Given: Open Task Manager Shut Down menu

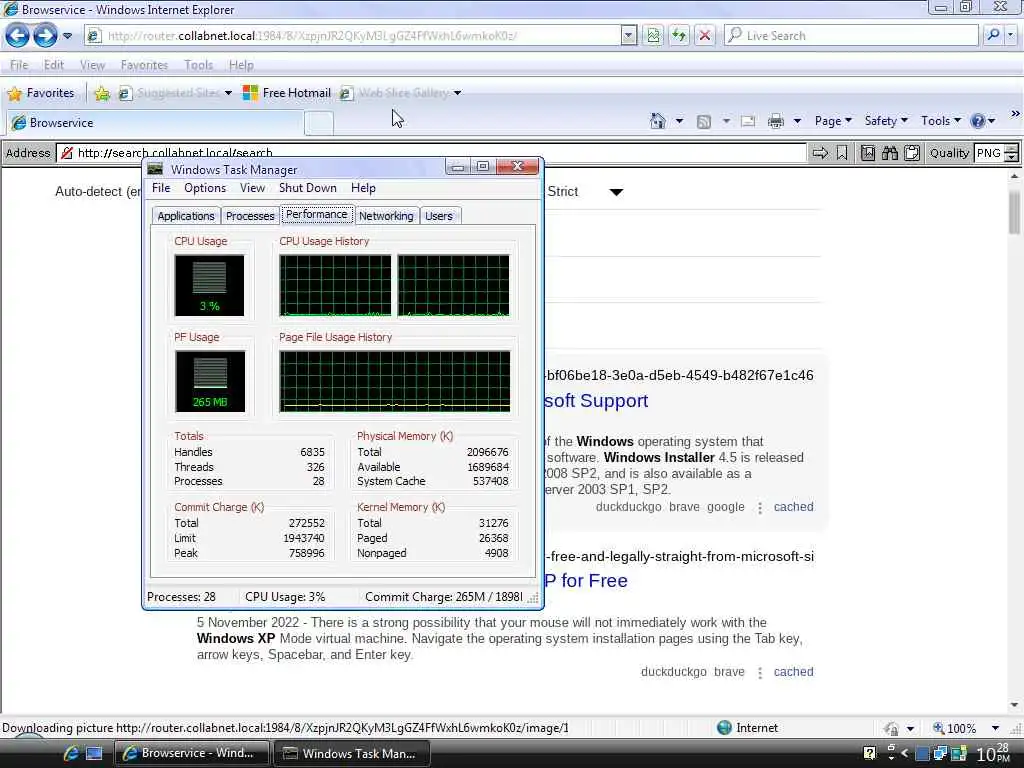Looking at the screenshot, I should [308, 188].
